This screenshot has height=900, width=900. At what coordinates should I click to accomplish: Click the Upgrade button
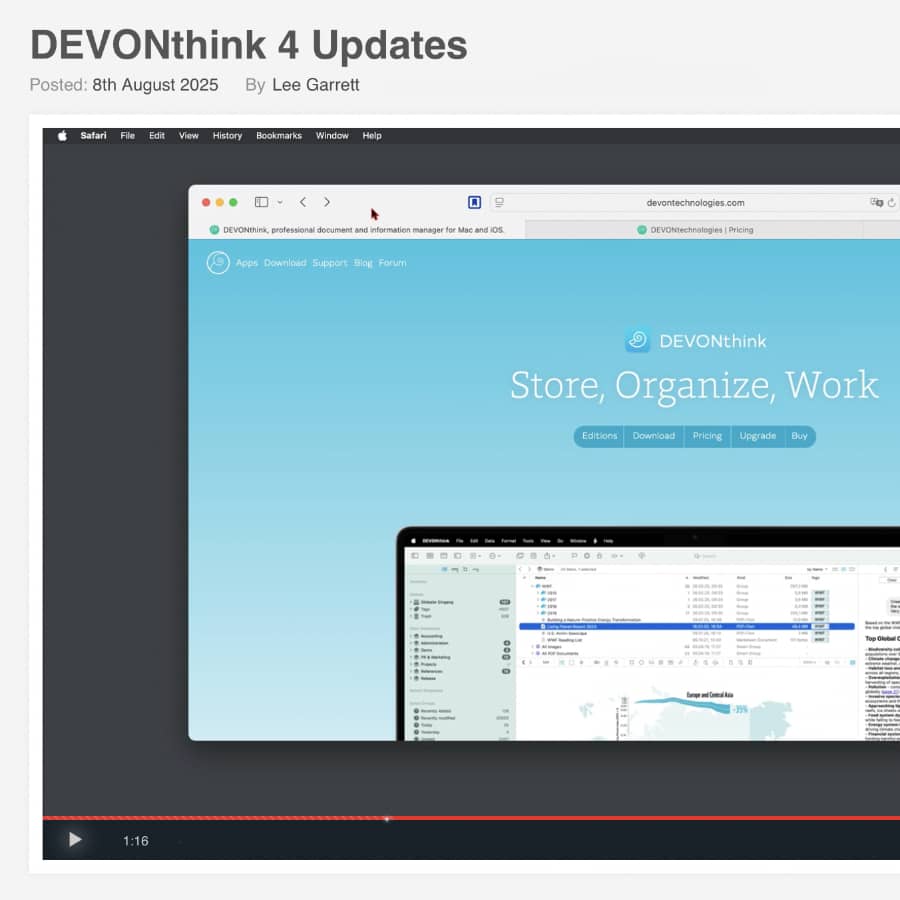tap(757, 436)
